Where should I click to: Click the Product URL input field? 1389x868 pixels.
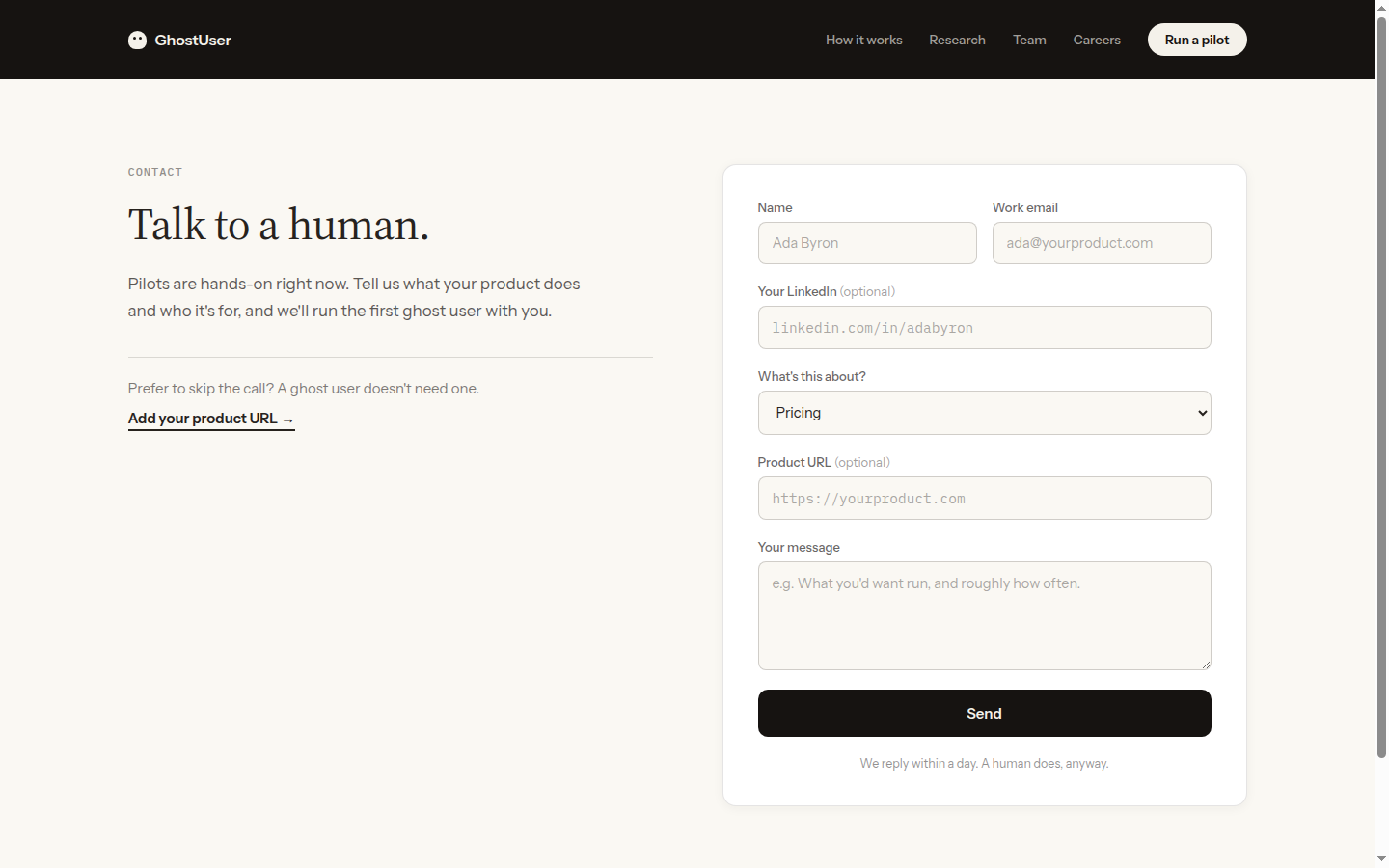point(984,499)
